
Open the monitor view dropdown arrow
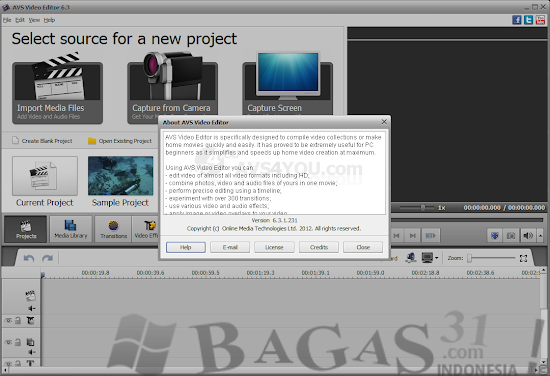pos(436,258)
